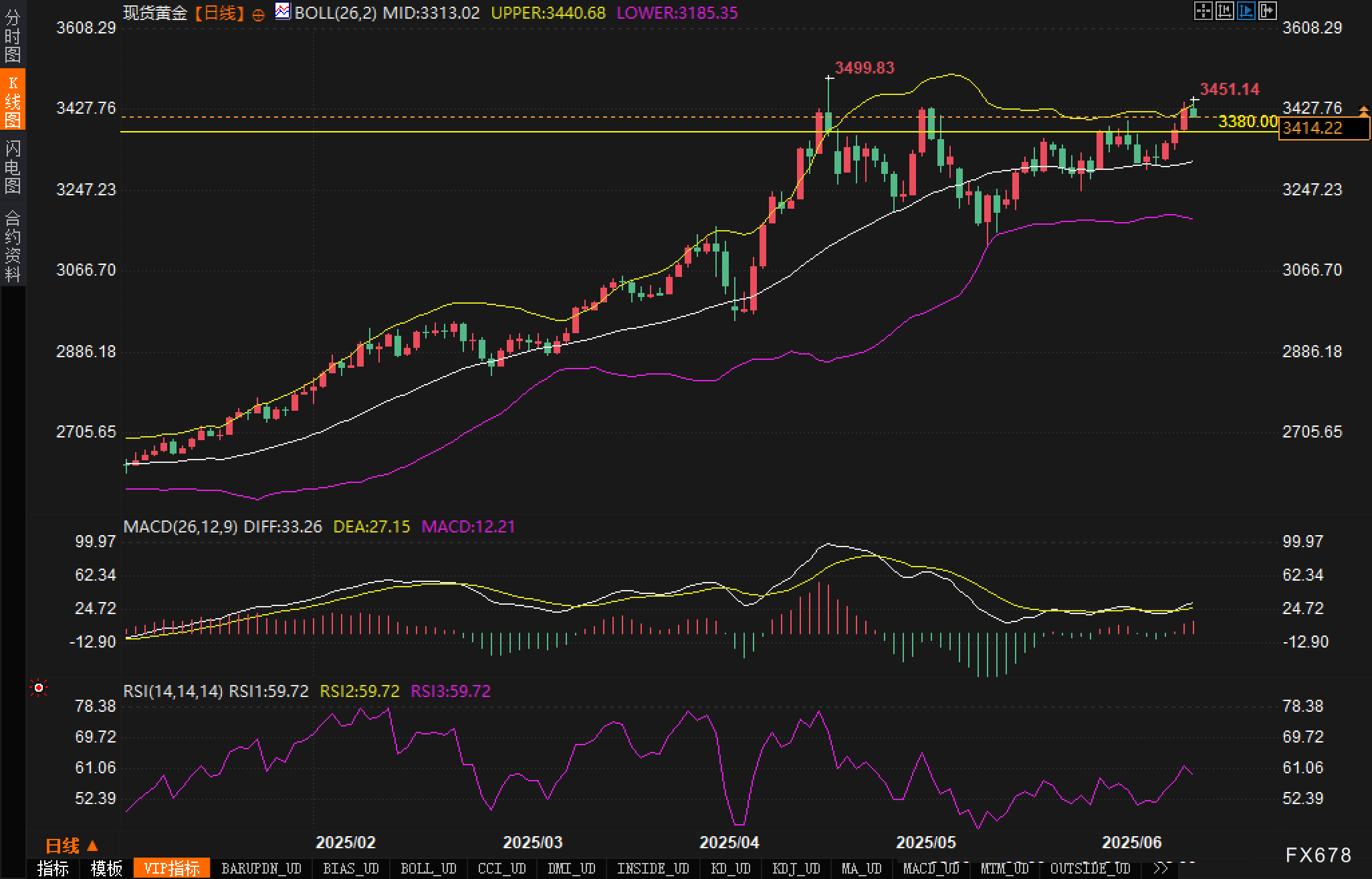Click the shift-chart-right arrow icon
This screenshot has width=1372, height=879.
(x=1268, y=11)
